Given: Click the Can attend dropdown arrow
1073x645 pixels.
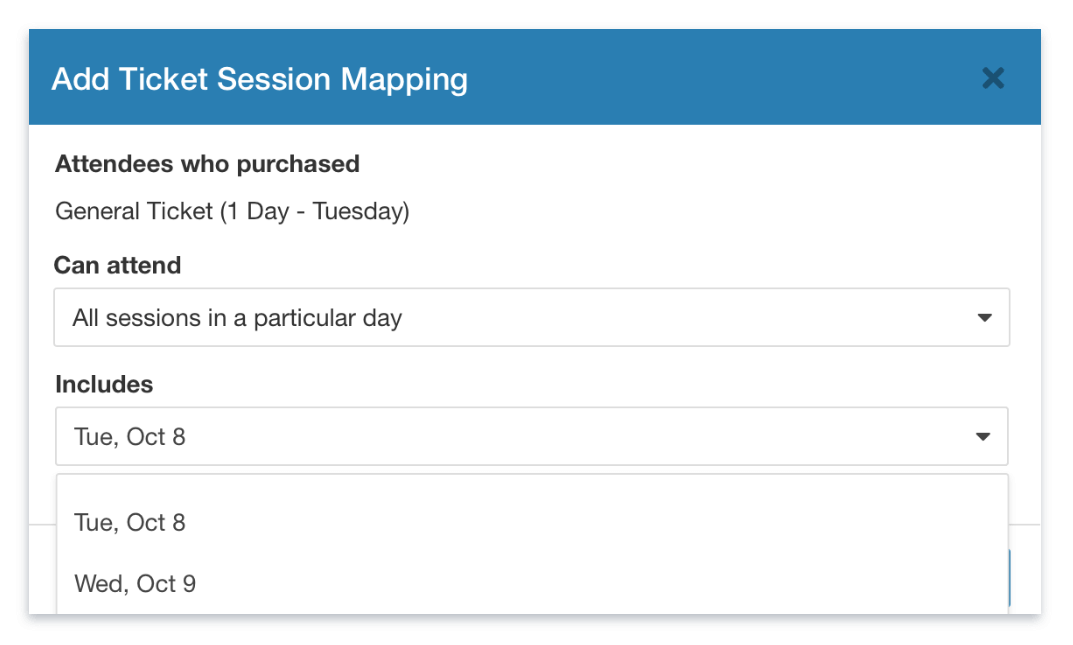Looking at the screenshot, I should click(984, 318).
